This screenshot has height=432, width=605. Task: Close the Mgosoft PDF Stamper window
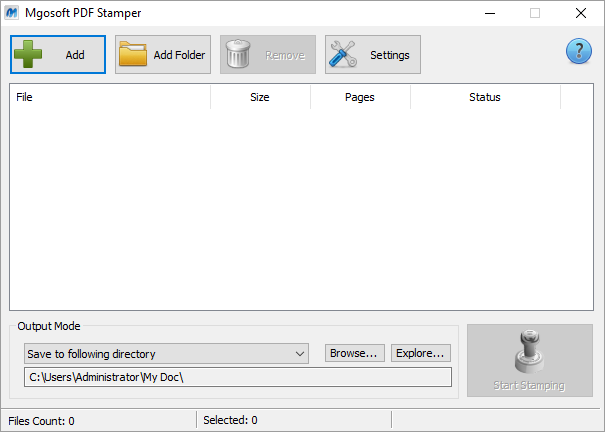pos(580,13)
